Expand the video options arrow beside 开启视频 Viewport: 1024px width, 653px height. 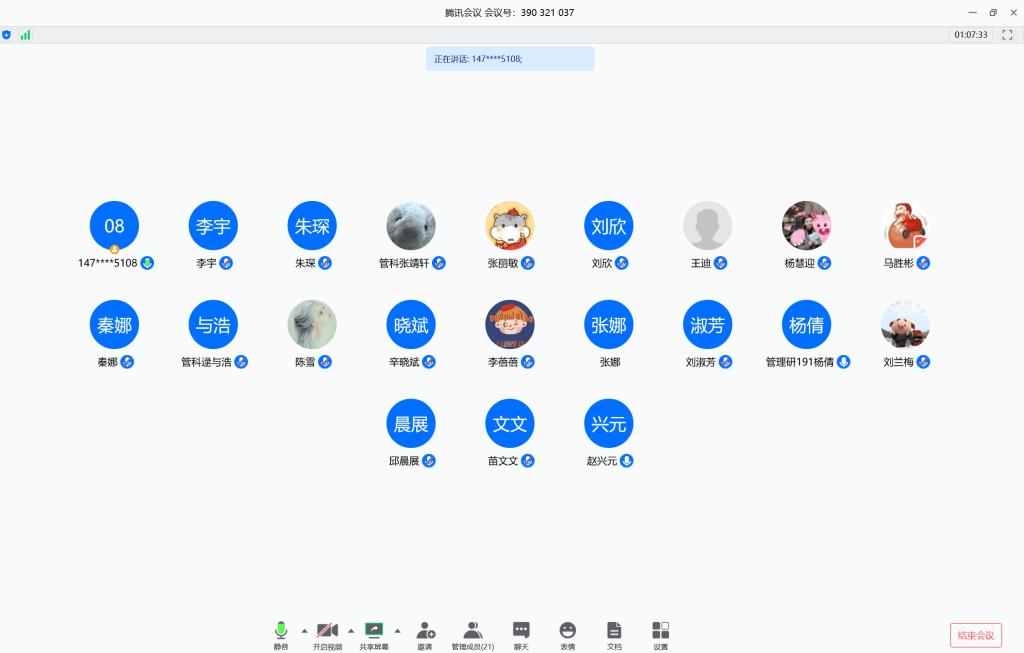pos(350,630)
